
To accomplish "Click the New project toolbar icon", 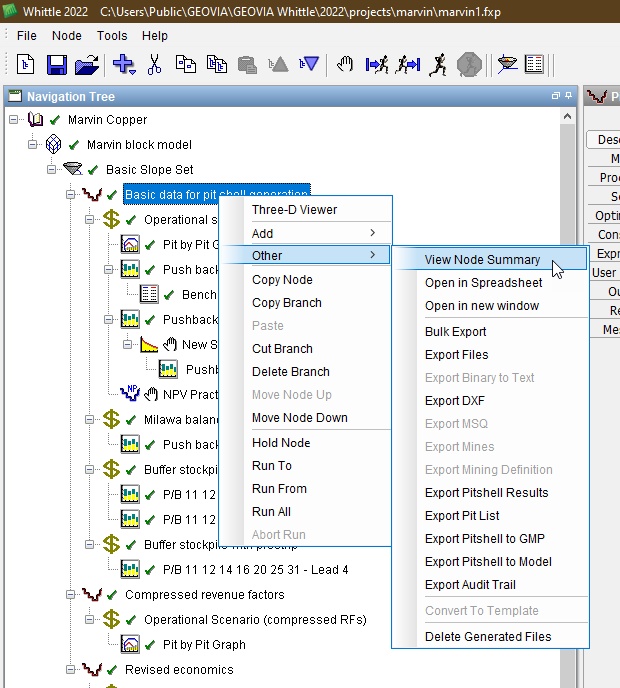I will (25, 64).
